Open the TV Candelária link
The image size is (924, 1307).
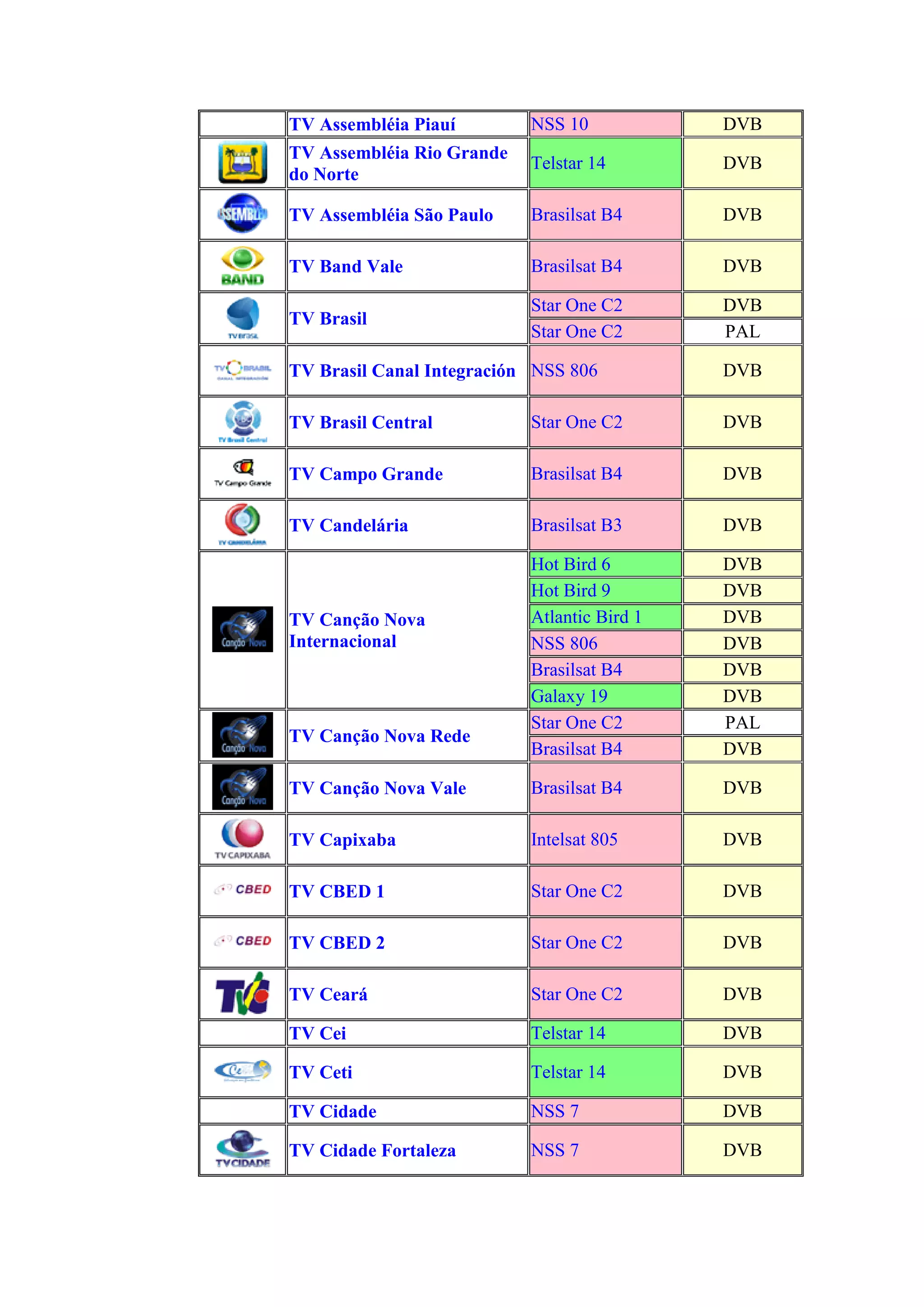click(x=349, y=525)
